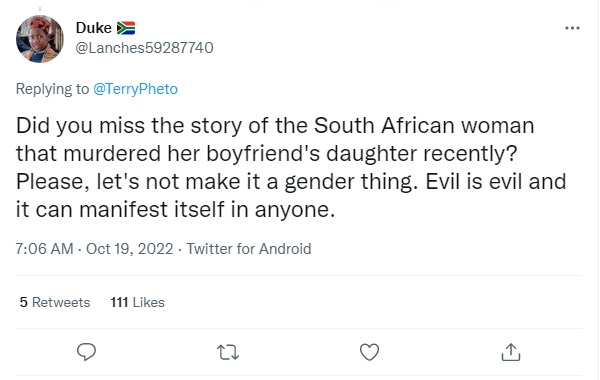Like the tweet with the heart icon

click(x=369, y=352)
